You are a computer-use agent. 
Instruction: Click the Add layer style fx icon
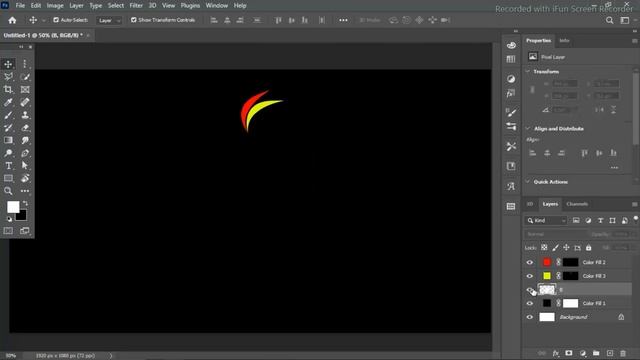click(556, 353)
